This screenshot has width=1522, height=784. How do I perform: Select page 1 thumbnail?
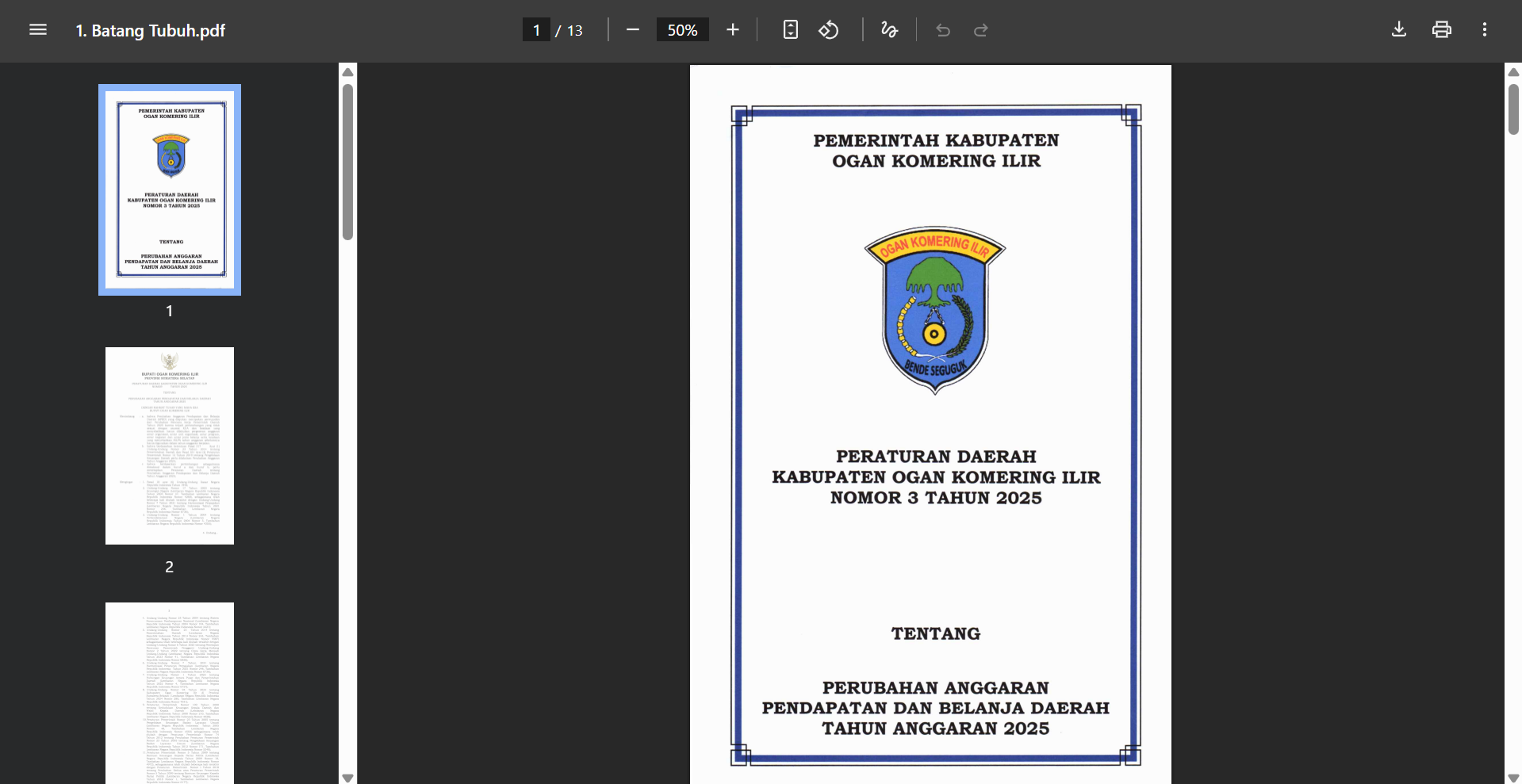(x=170, y=189)
